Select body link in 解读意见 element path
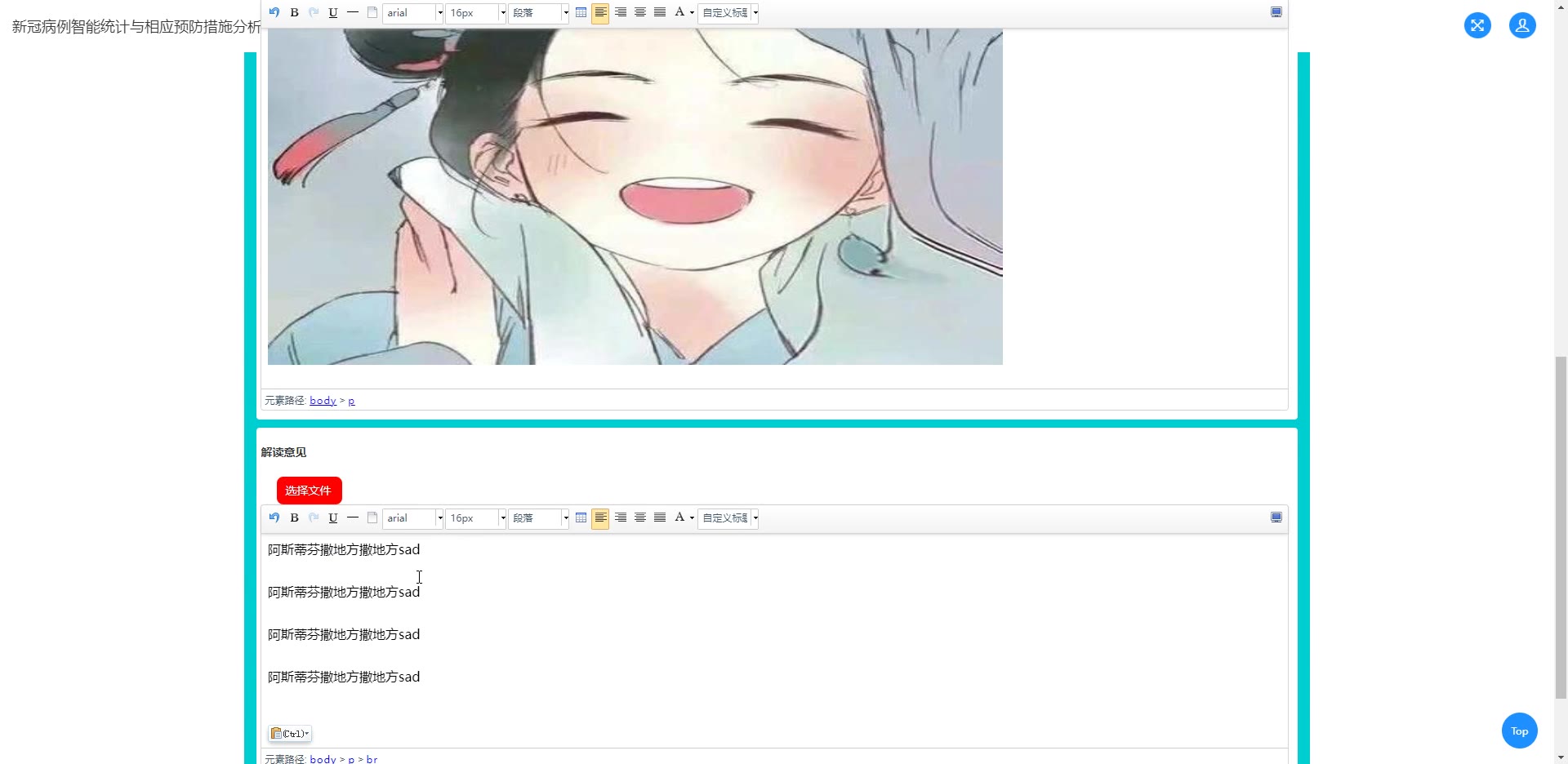 pyautogui.click(x=323, y=759)
